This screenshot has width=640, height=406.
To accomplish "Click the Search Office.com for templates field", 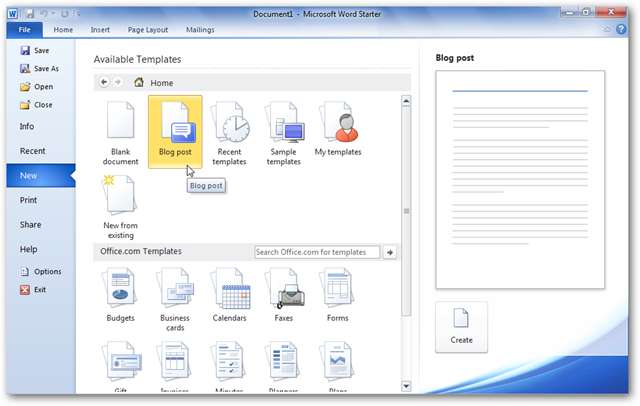I will point(316,252).
